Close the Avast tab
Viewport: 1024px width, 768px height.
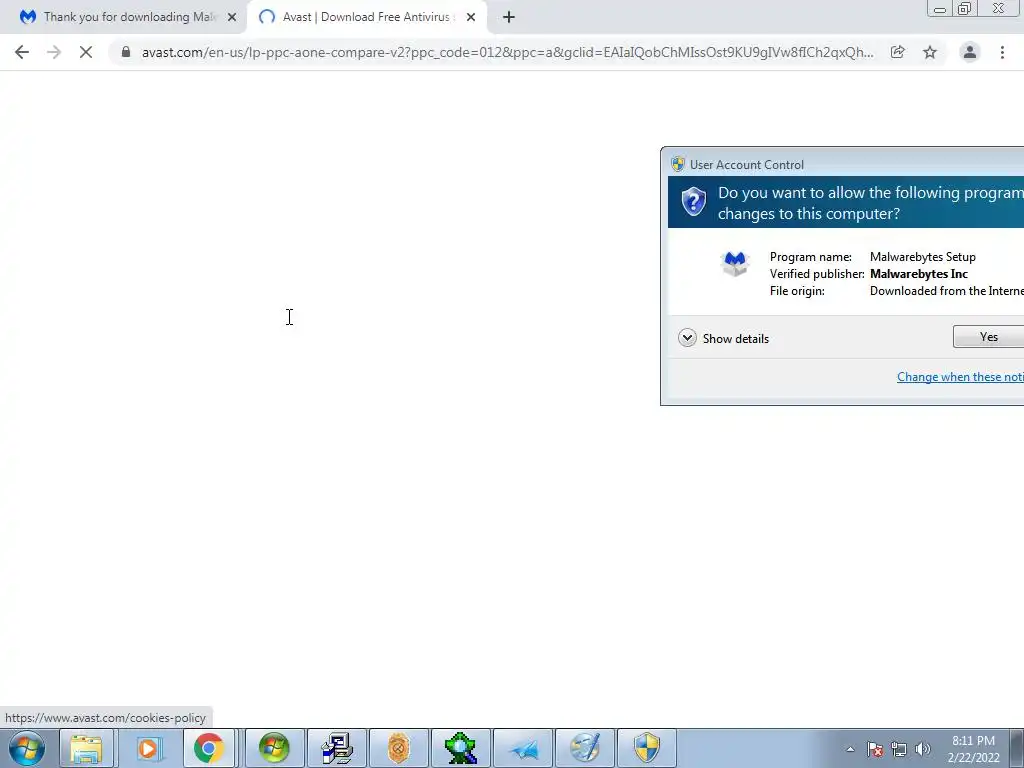tap(471, 17)
